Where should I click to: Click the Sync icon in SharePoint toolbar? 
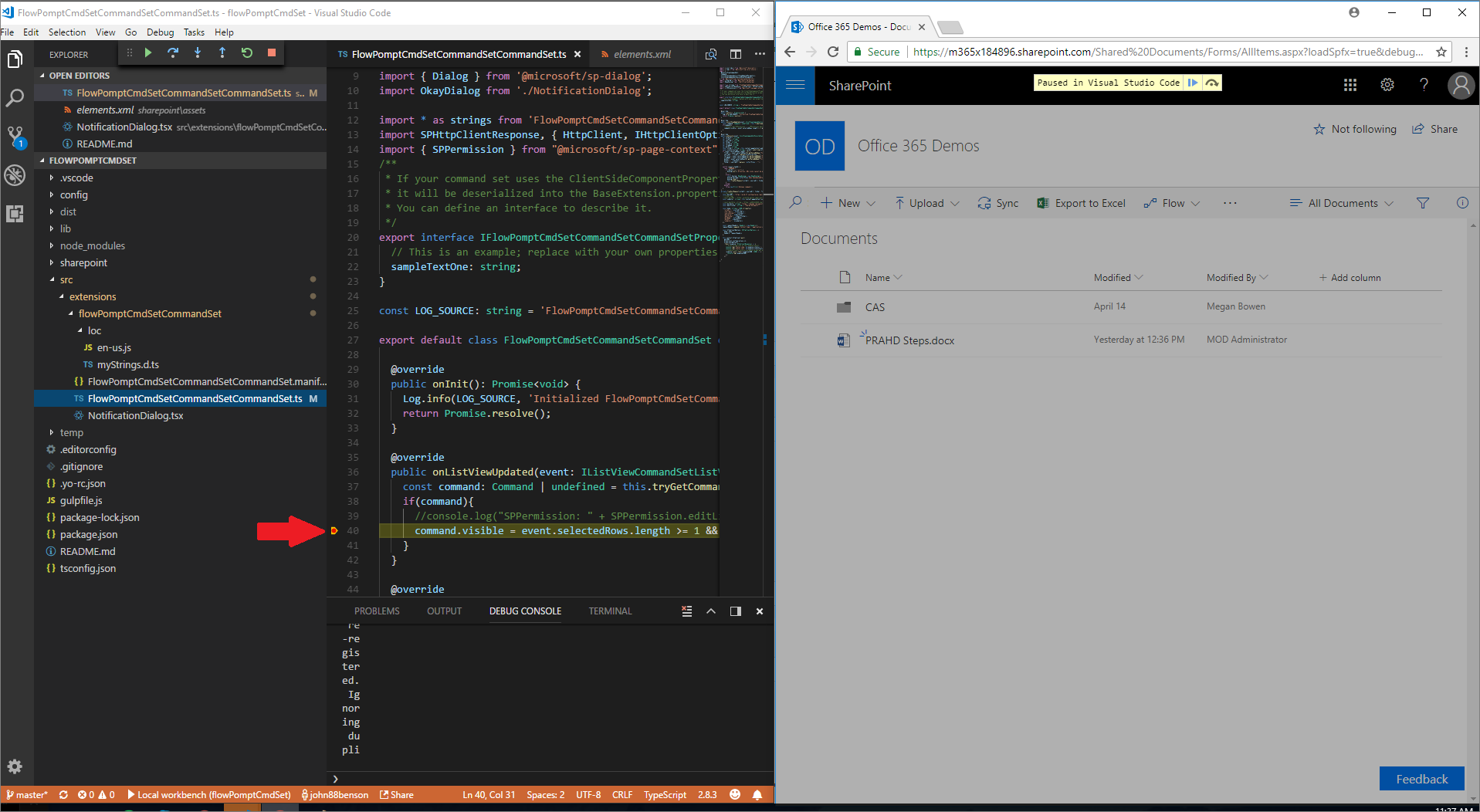(x=984, y=203)
